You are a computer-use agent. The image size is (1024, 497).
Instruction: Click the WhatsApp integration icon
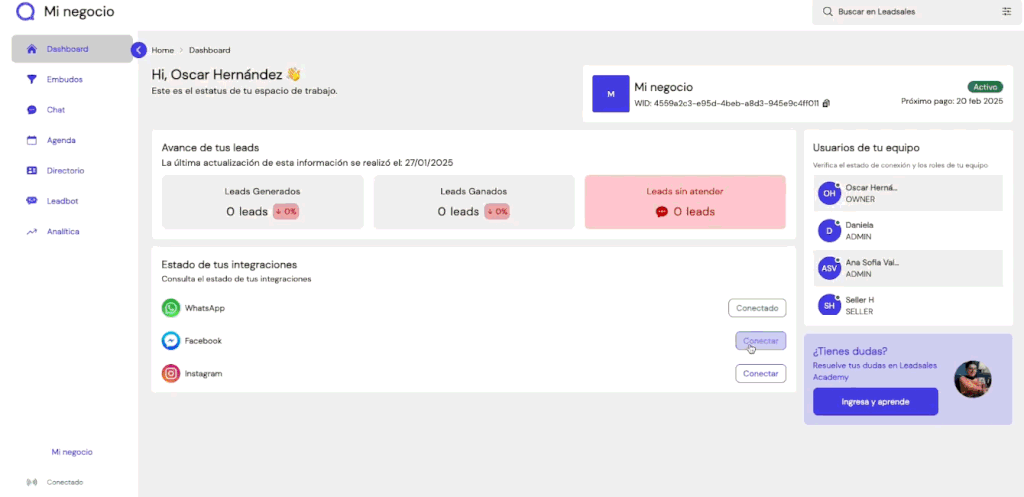tap(171, 308)
